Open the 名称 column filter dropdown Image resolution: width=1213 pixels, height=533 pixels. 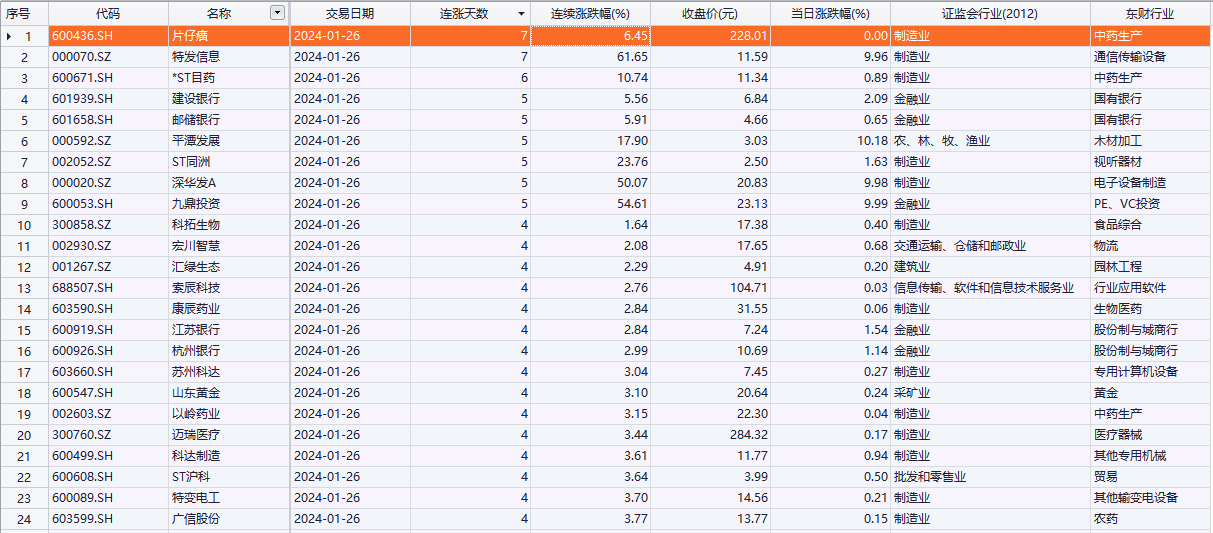click(277, 13)
